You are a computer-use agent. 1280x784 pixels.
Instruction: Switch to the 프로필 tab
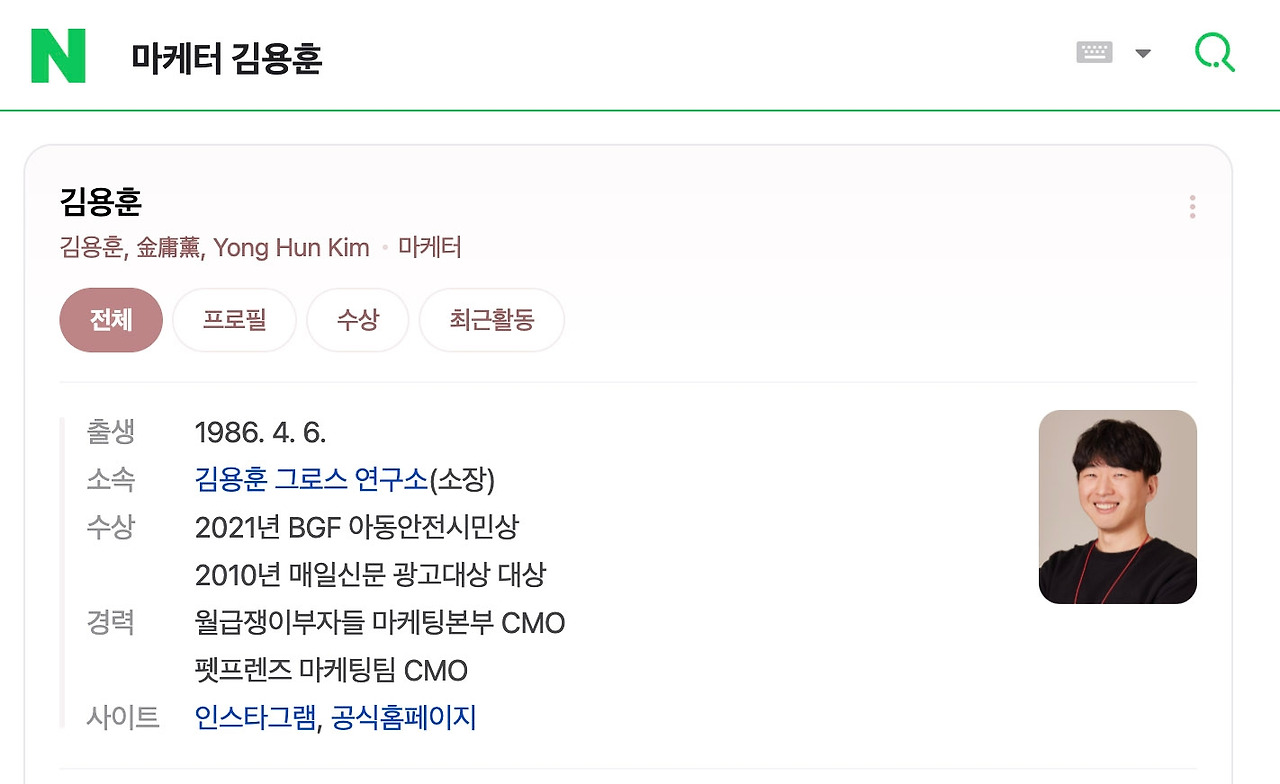tap(233, 319)
